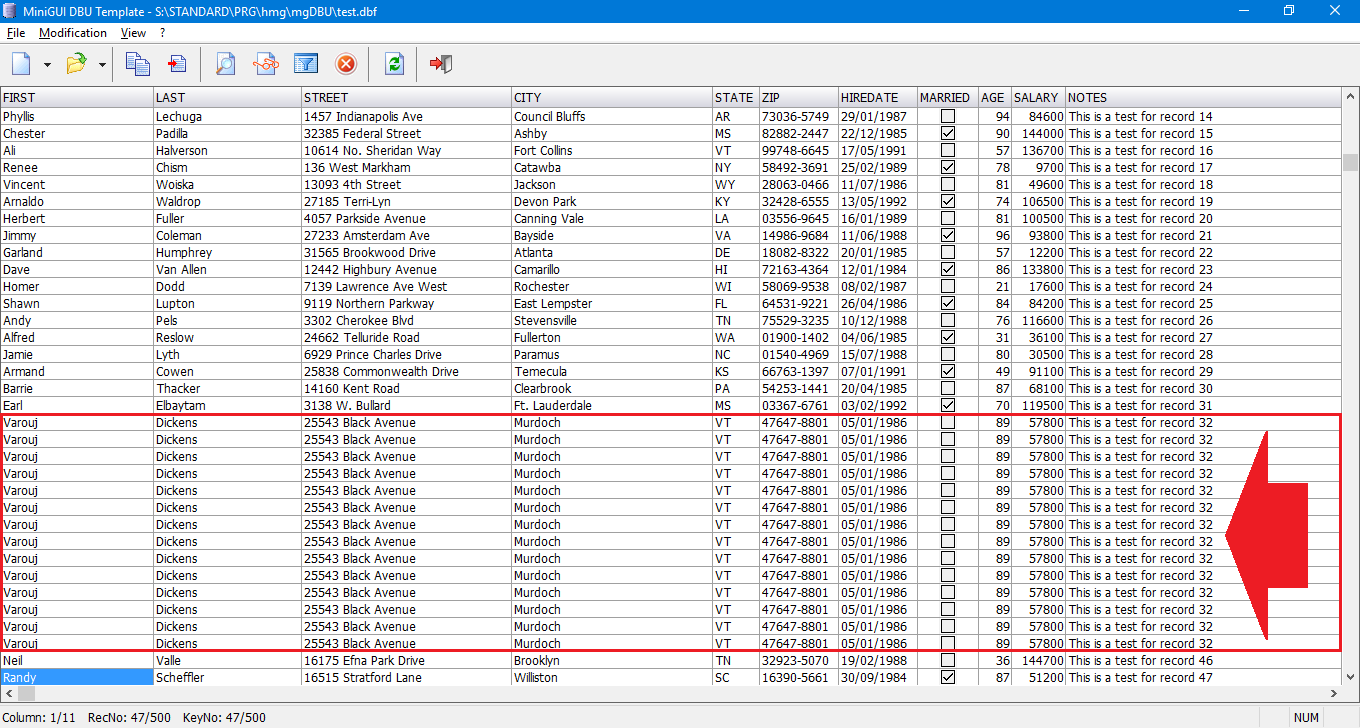This screenshot has width=1360, height=728.
Task: Click the document with red arrow icon
Action: pos(177,65)
